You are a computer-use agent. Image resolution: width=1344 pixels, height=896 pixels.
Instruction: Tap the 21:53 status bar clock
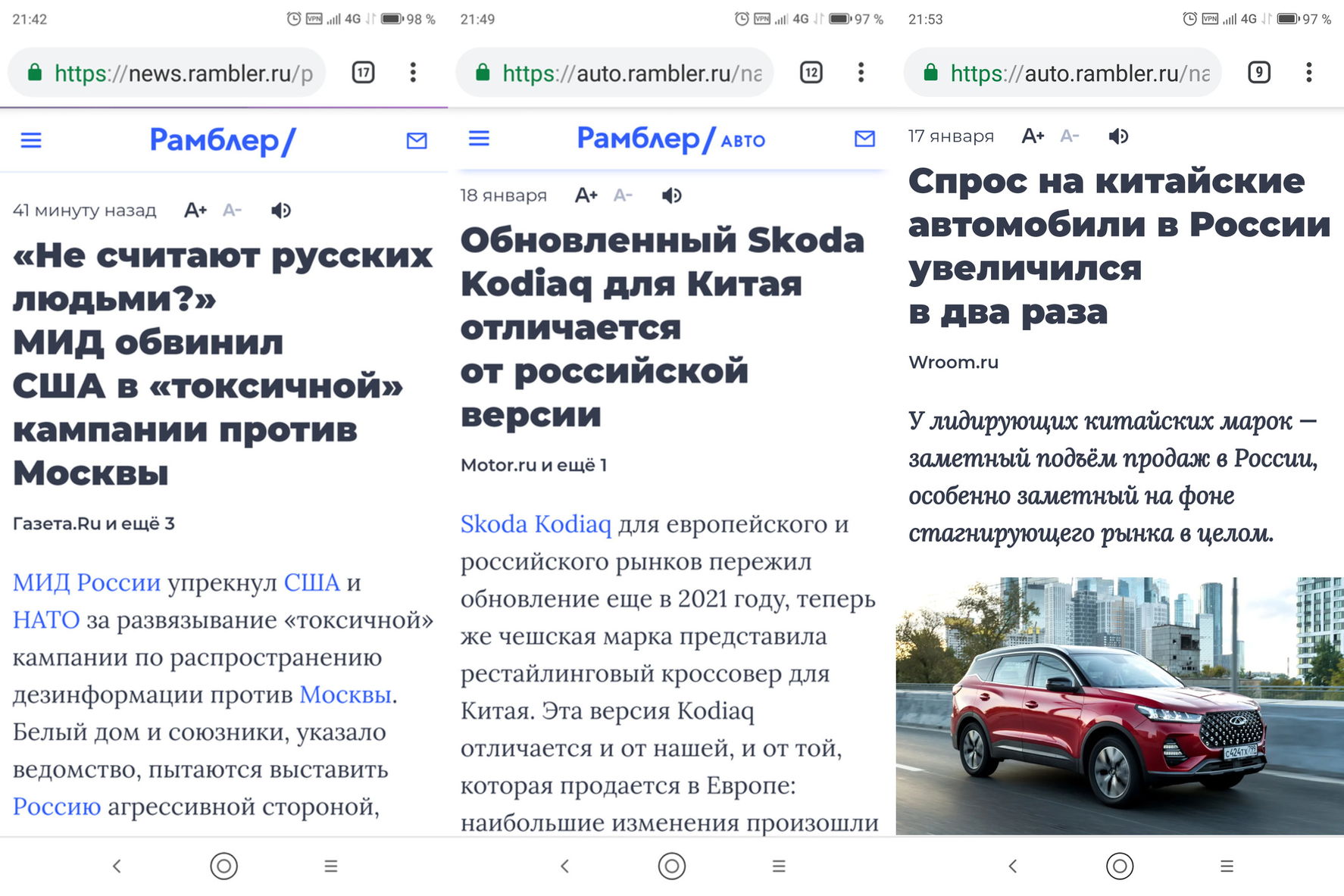[x=926, y=20]
